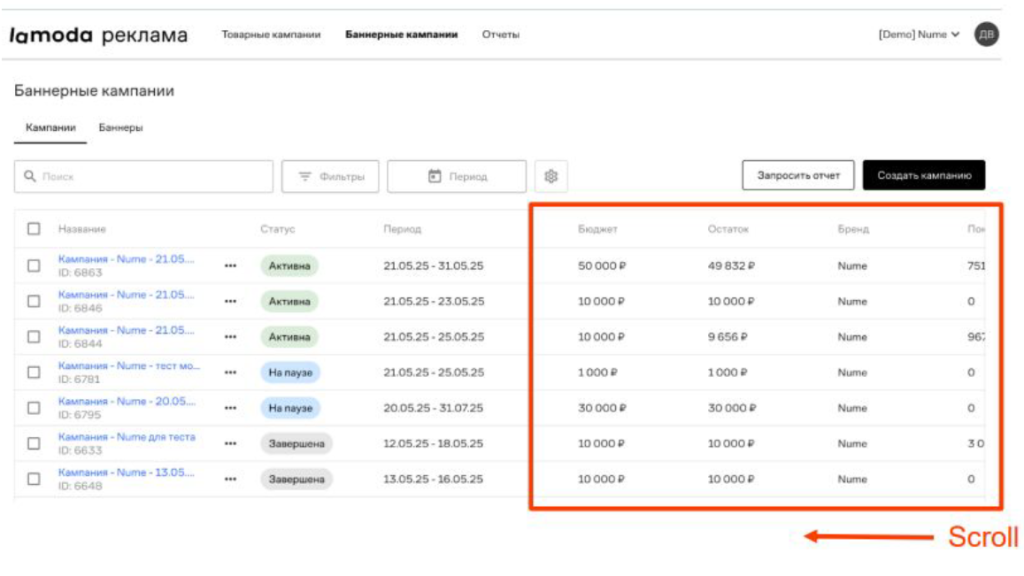1024x576 pixels.
Task: Click the Поиск search field
Action: [x=144, y=176]
